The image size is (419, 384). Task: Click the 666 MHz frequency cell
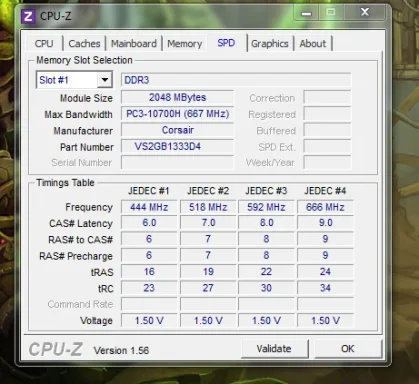pyautogui.click(x=325, y=207)
